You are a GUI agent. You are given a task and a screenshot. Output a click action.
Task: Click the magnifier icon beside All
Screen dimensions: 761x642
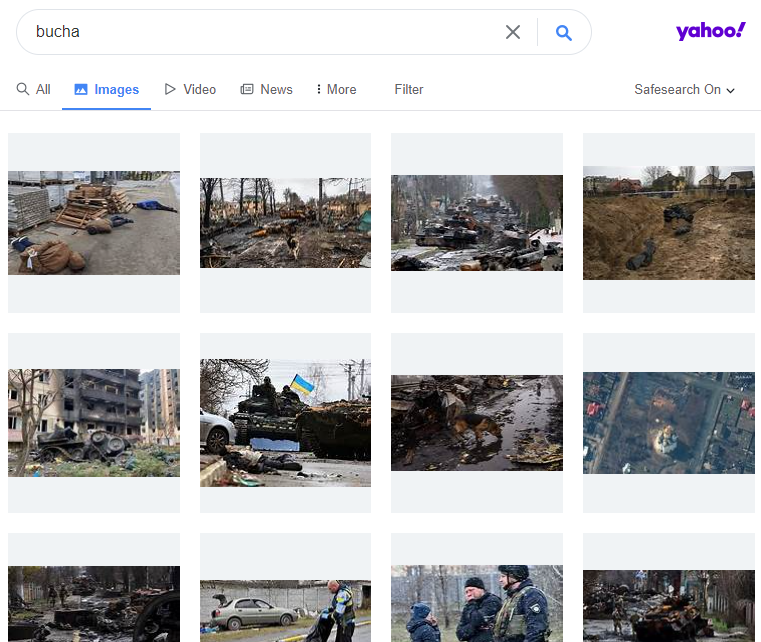tap(23, 89)
